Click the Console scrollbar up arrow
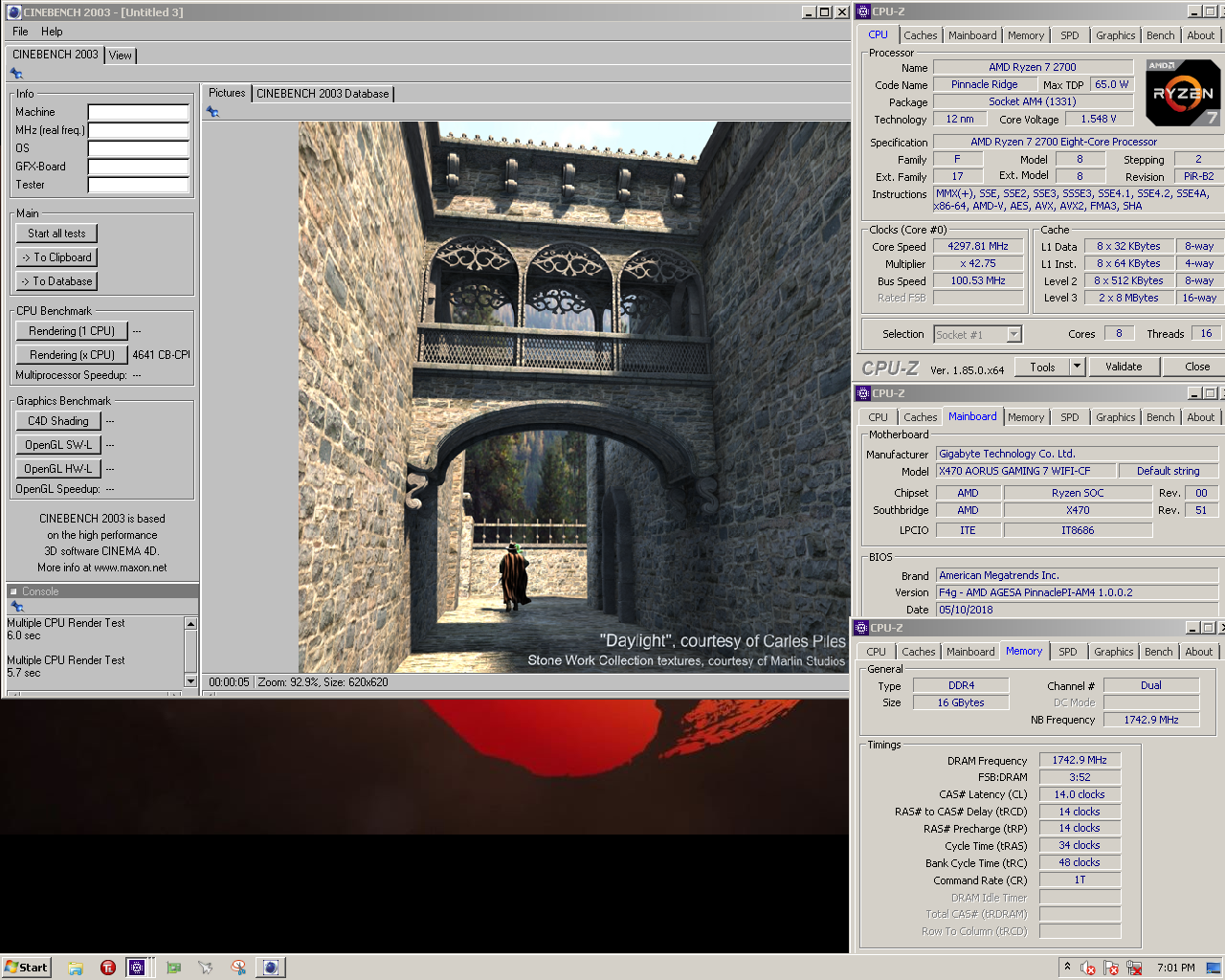This screenshot has width=1225, height=980. click(190, 624)
